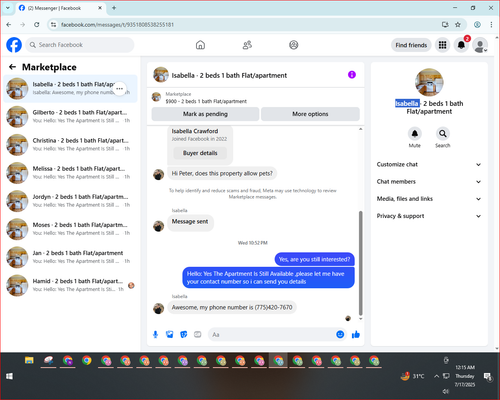
Task: Search in conversation using magnifier icon
Action: pos(443,134)
